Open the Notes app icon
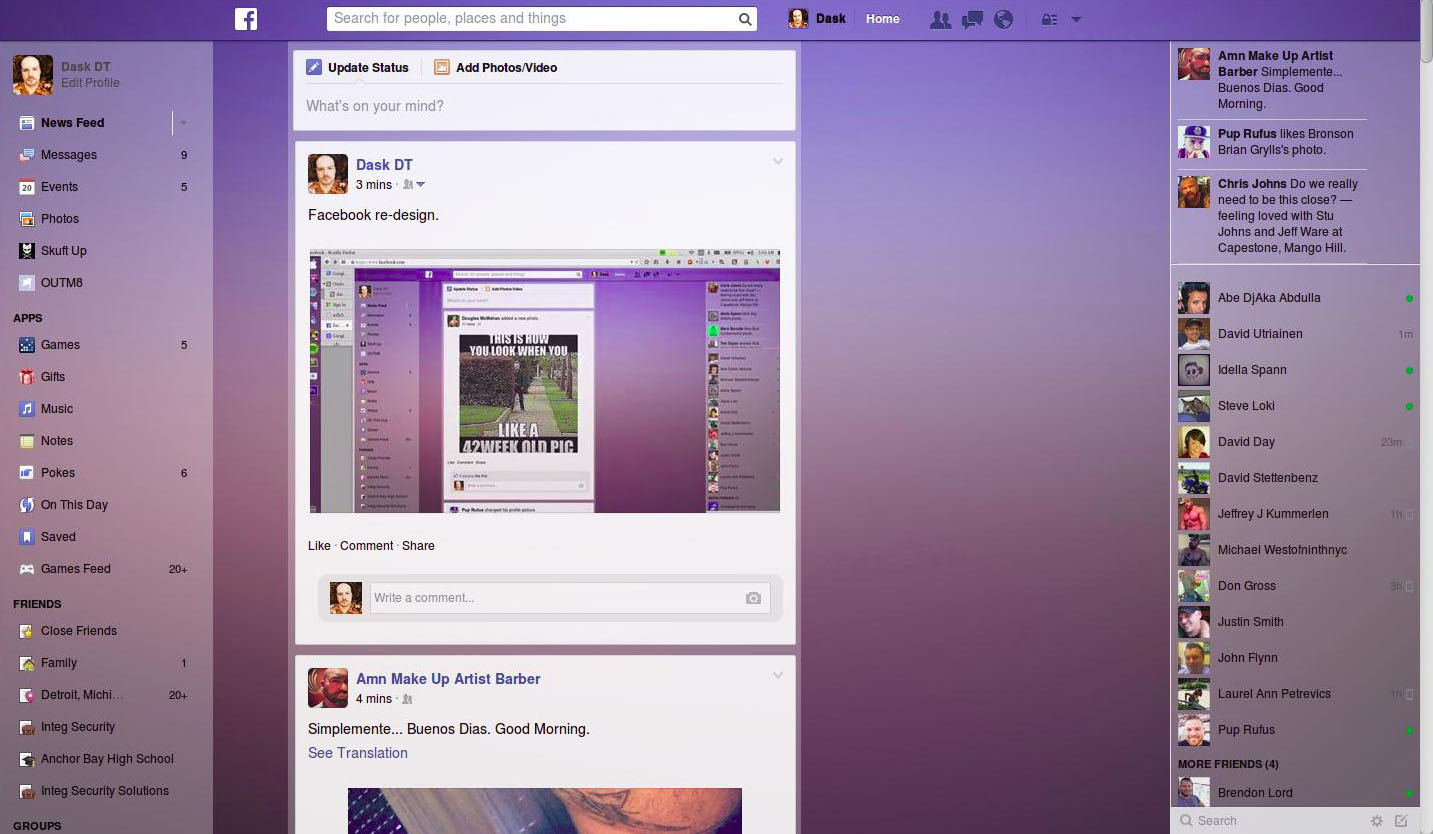The height and width of the screenshot is (834, 1433). [27, 441]
